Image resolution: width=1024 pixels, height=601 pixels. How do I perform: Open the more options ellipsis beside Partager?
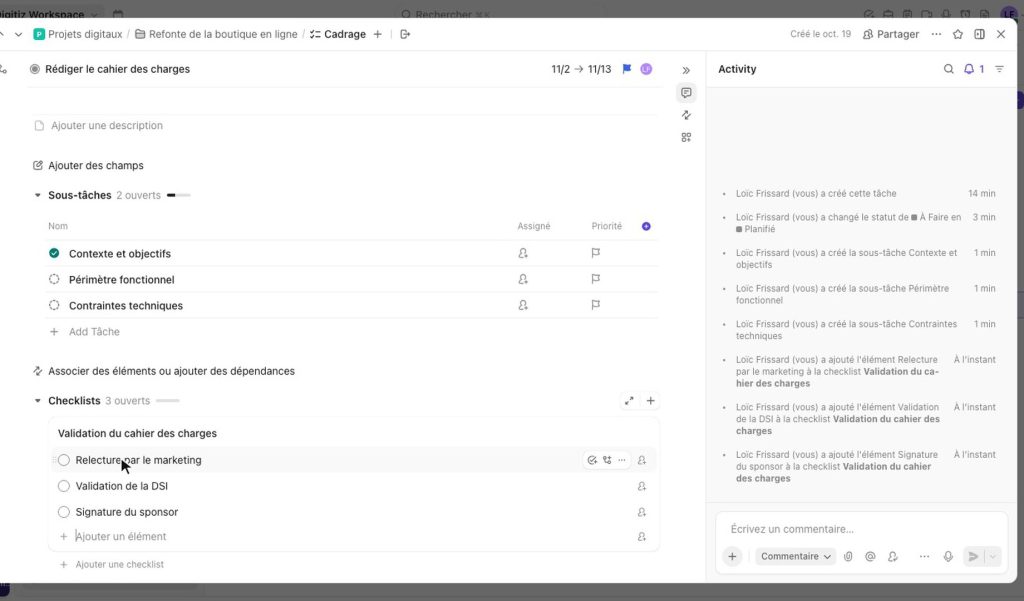coord(936,34)
